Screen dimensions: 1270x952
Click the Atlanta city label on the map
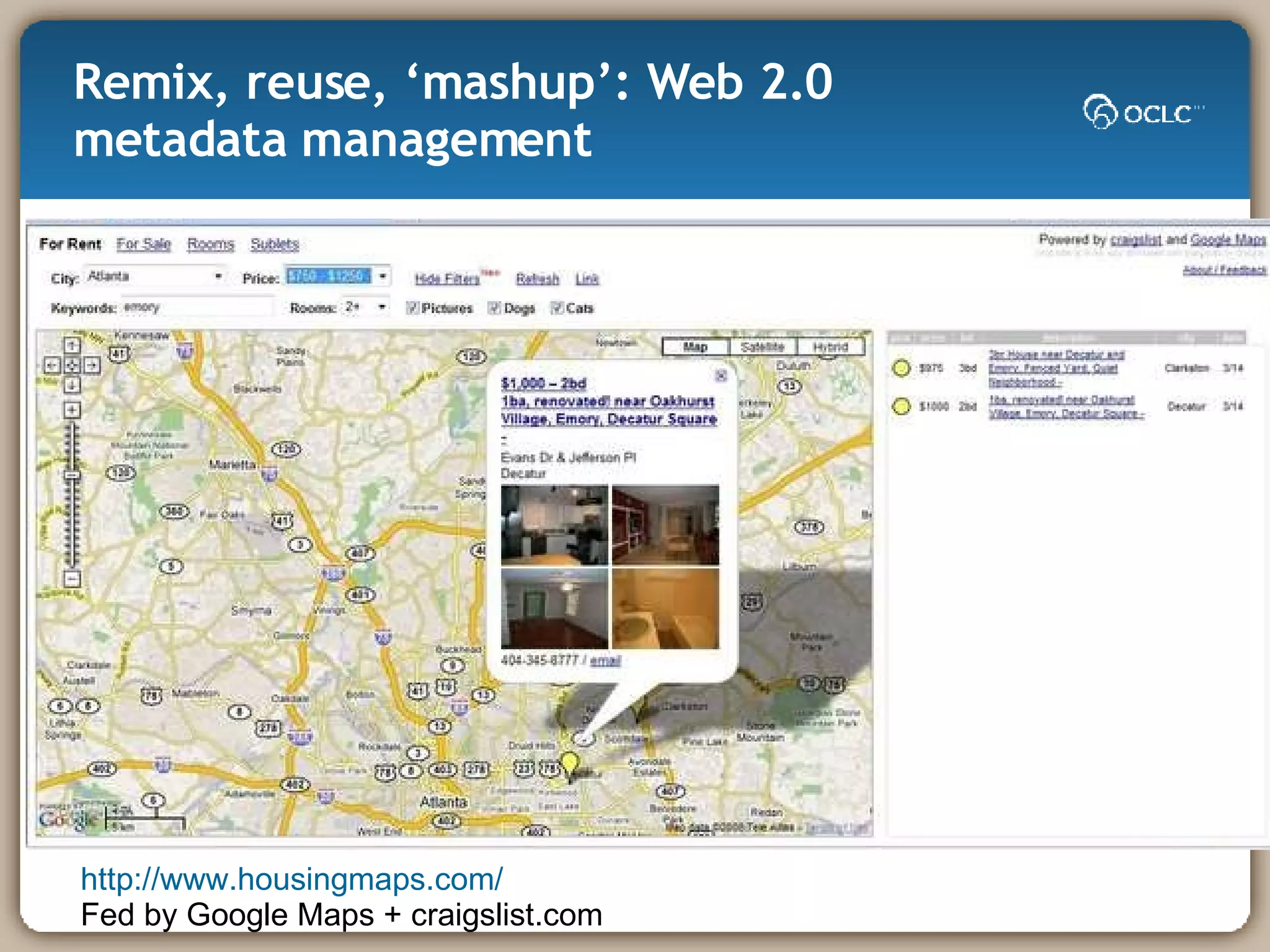443,802
